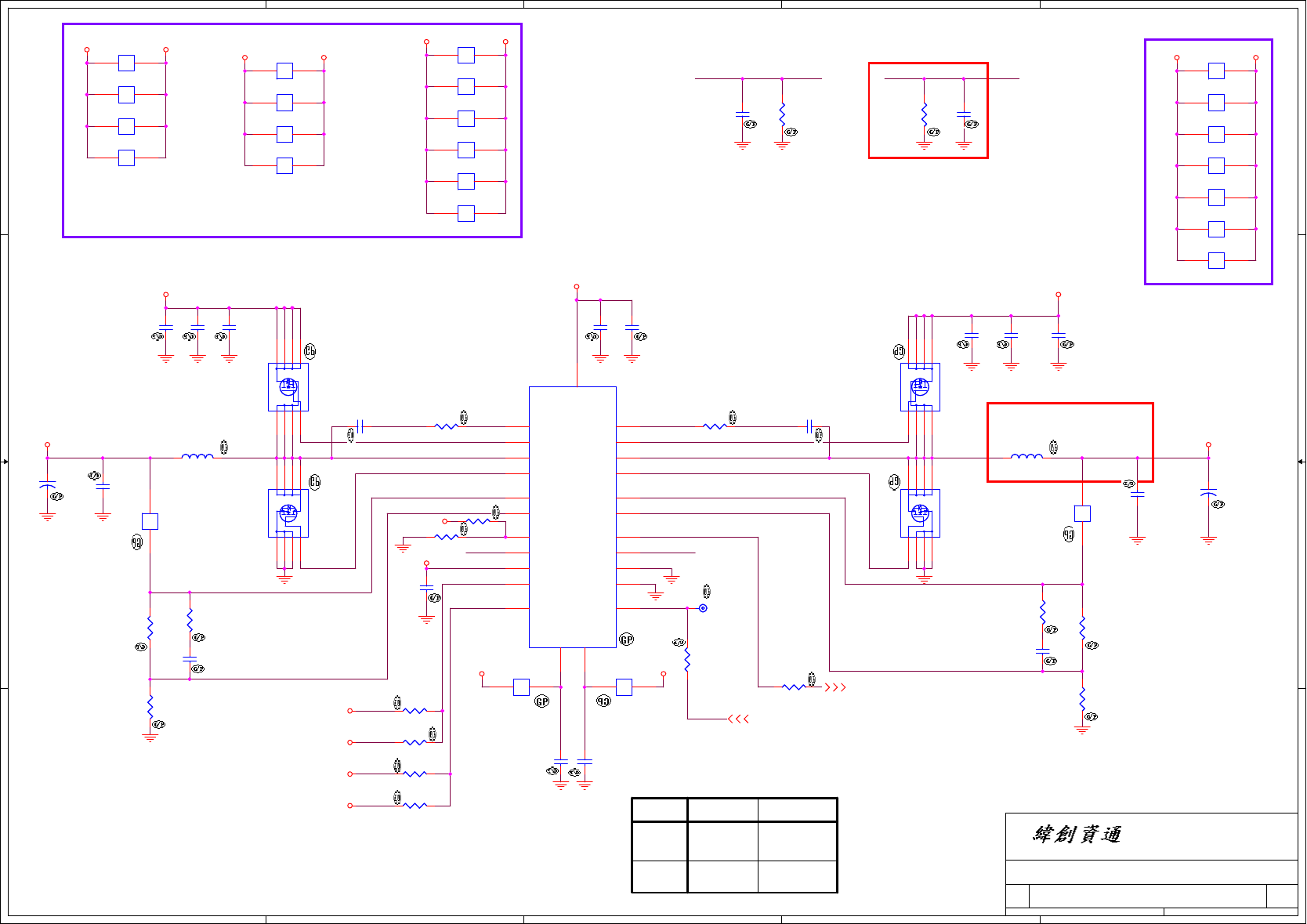Click the left bootstrap capacitor near left MOSFETs
This screenshot has width=1307, height=924.
360,426
